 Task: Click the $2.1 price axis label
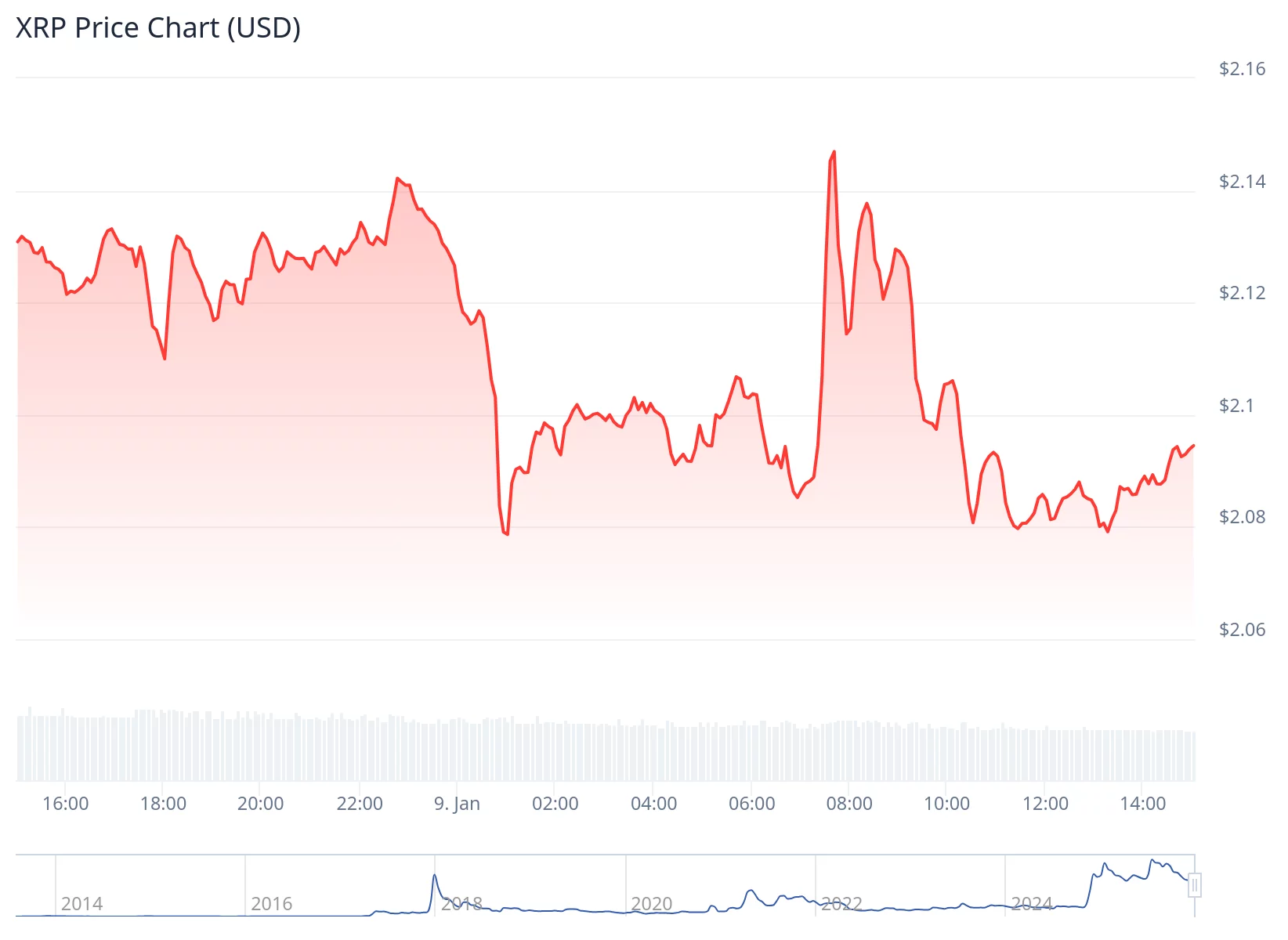[1236, 406]
